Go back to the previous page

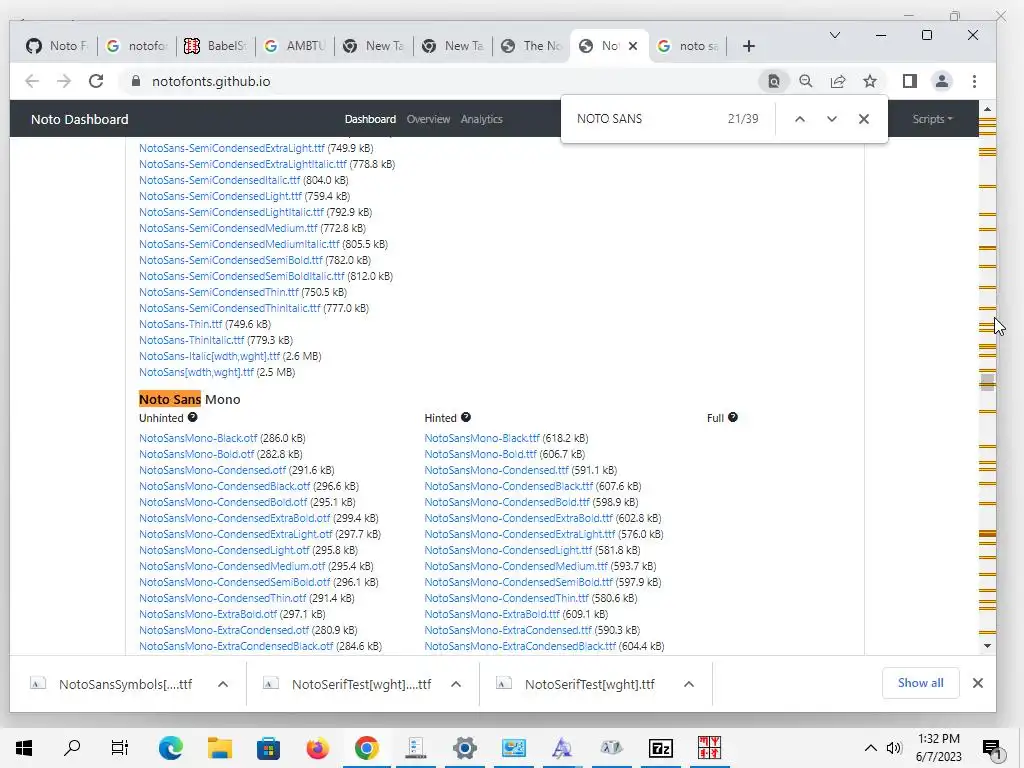coord(32,81)
